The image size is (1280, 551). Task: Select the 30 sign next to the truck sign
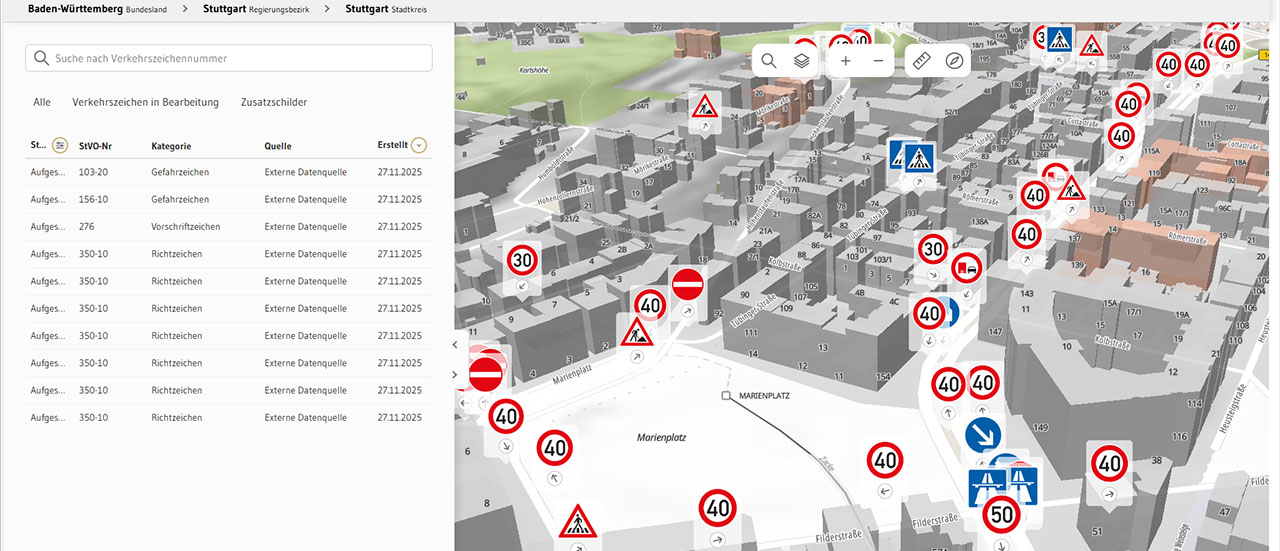[932, 249]
